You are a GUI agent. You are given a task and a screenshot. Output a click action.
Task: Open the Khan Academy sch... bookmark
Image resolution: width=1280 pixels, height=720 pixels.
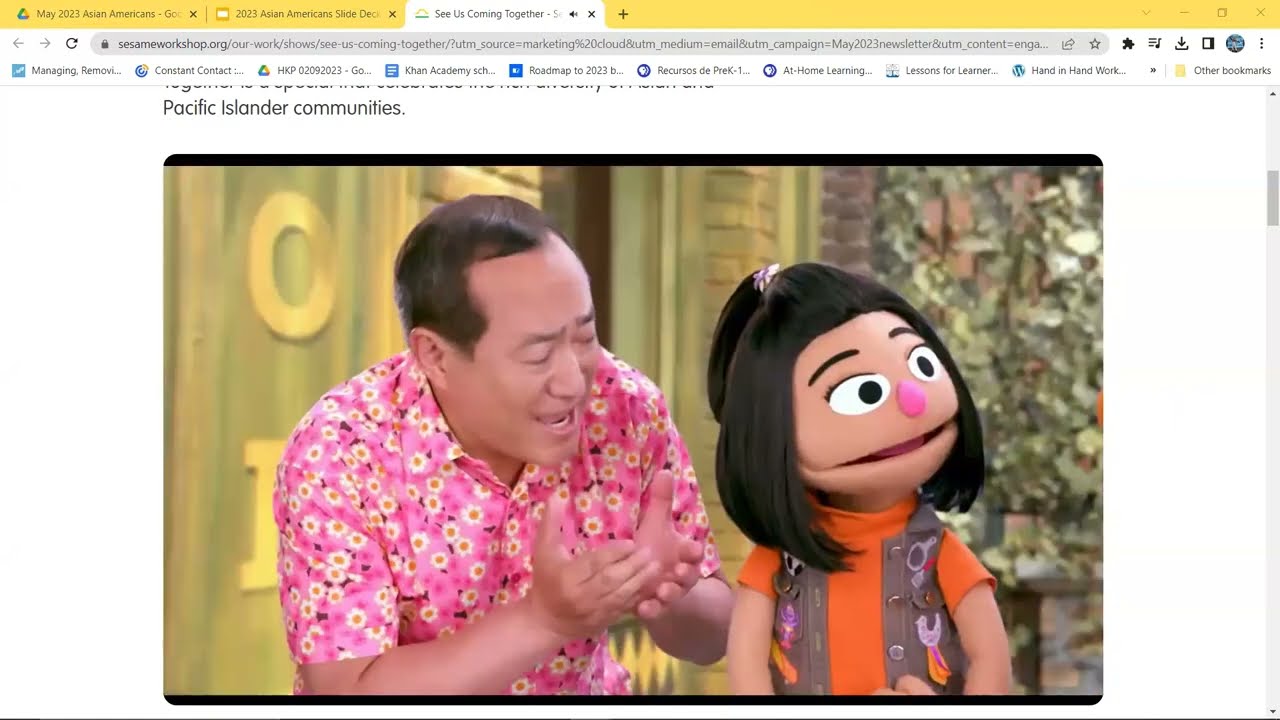(441, 71)
